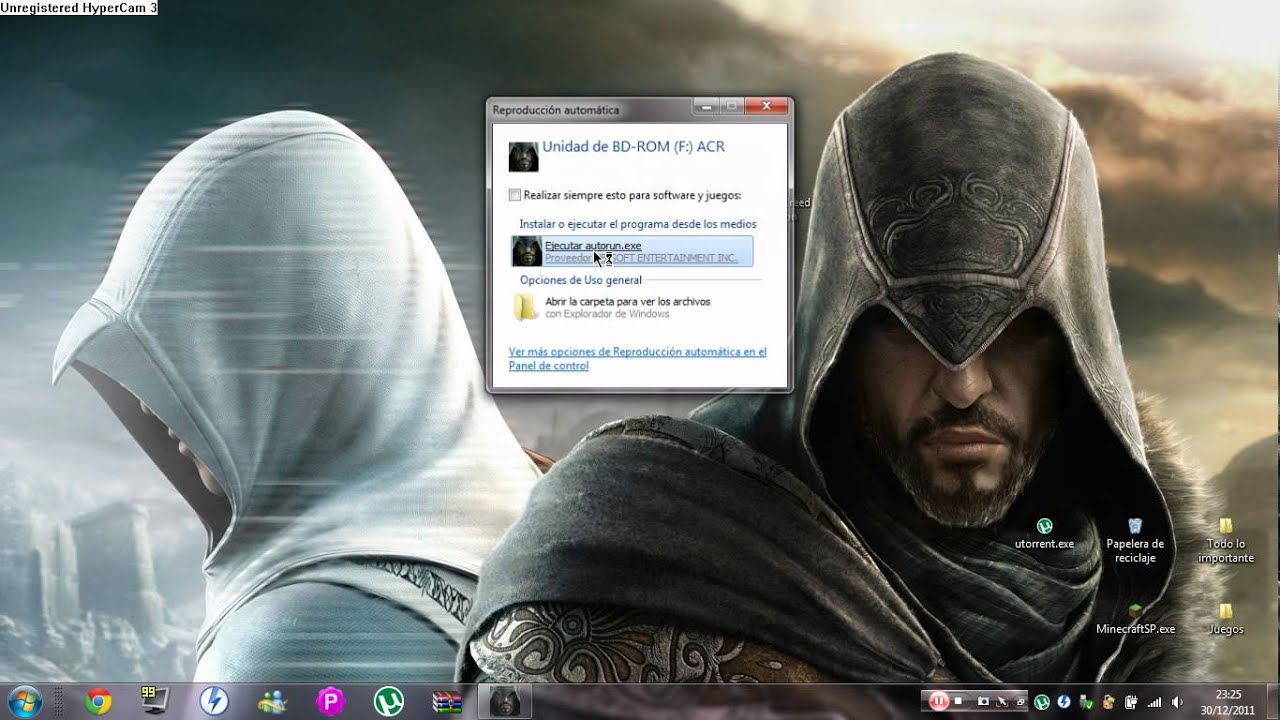Viewport: 1280px width, 720px height.
Task: Click 'Opciones de Uso general' heading
Action: click(x=581, y=280)
